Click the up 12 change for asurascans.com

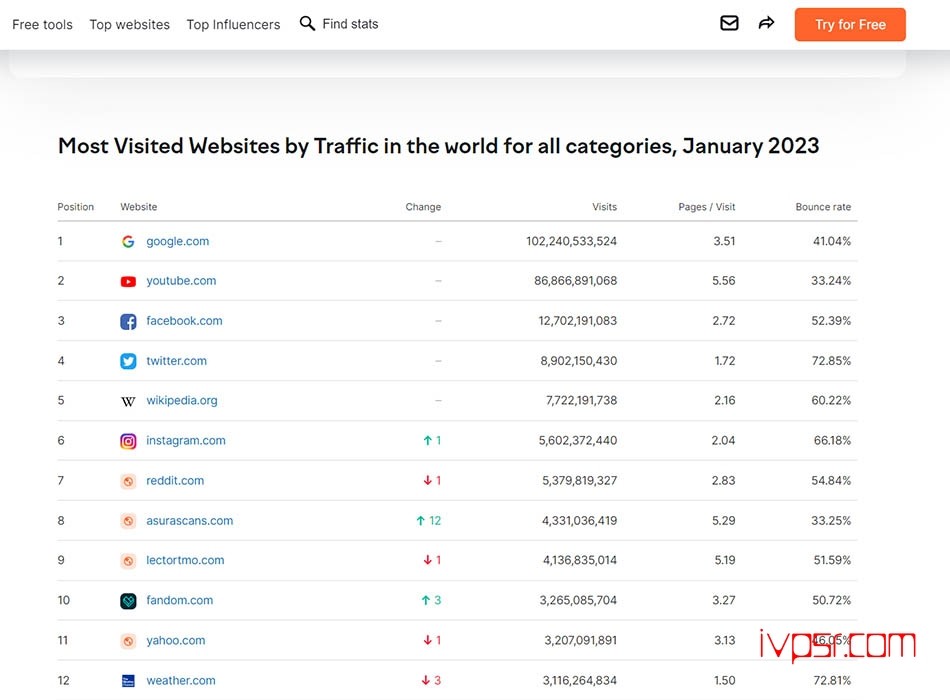coord(428,521)
